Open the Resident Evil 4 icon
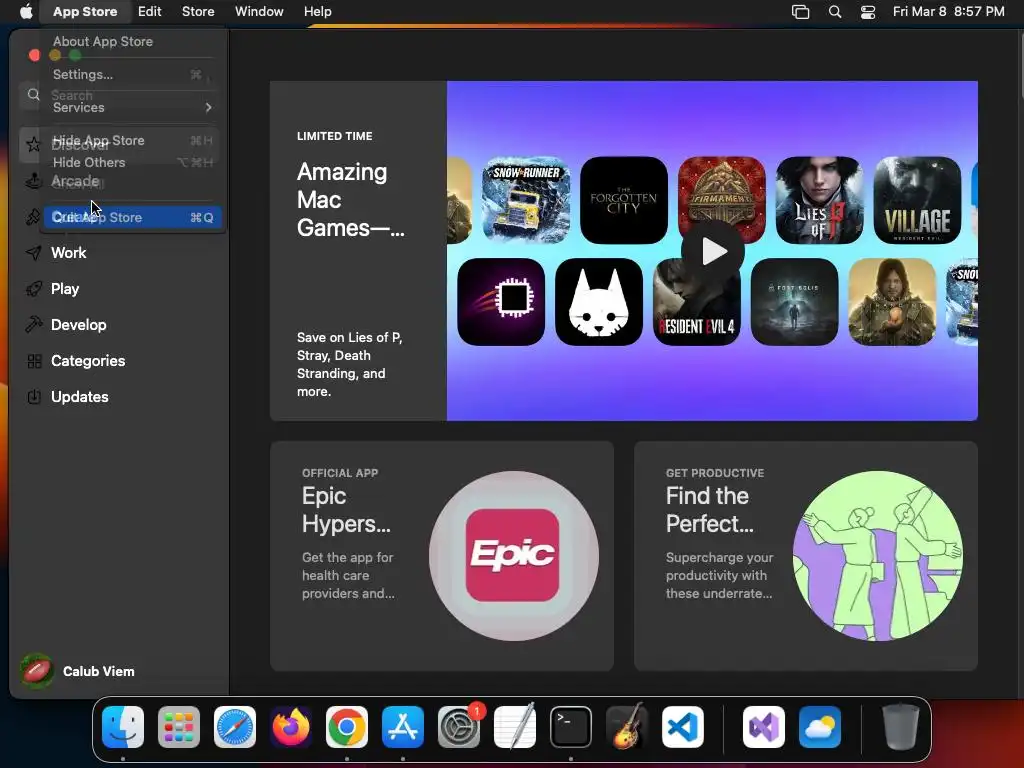This screenshot has height=768, width=1024. click(x=697, y=302)
